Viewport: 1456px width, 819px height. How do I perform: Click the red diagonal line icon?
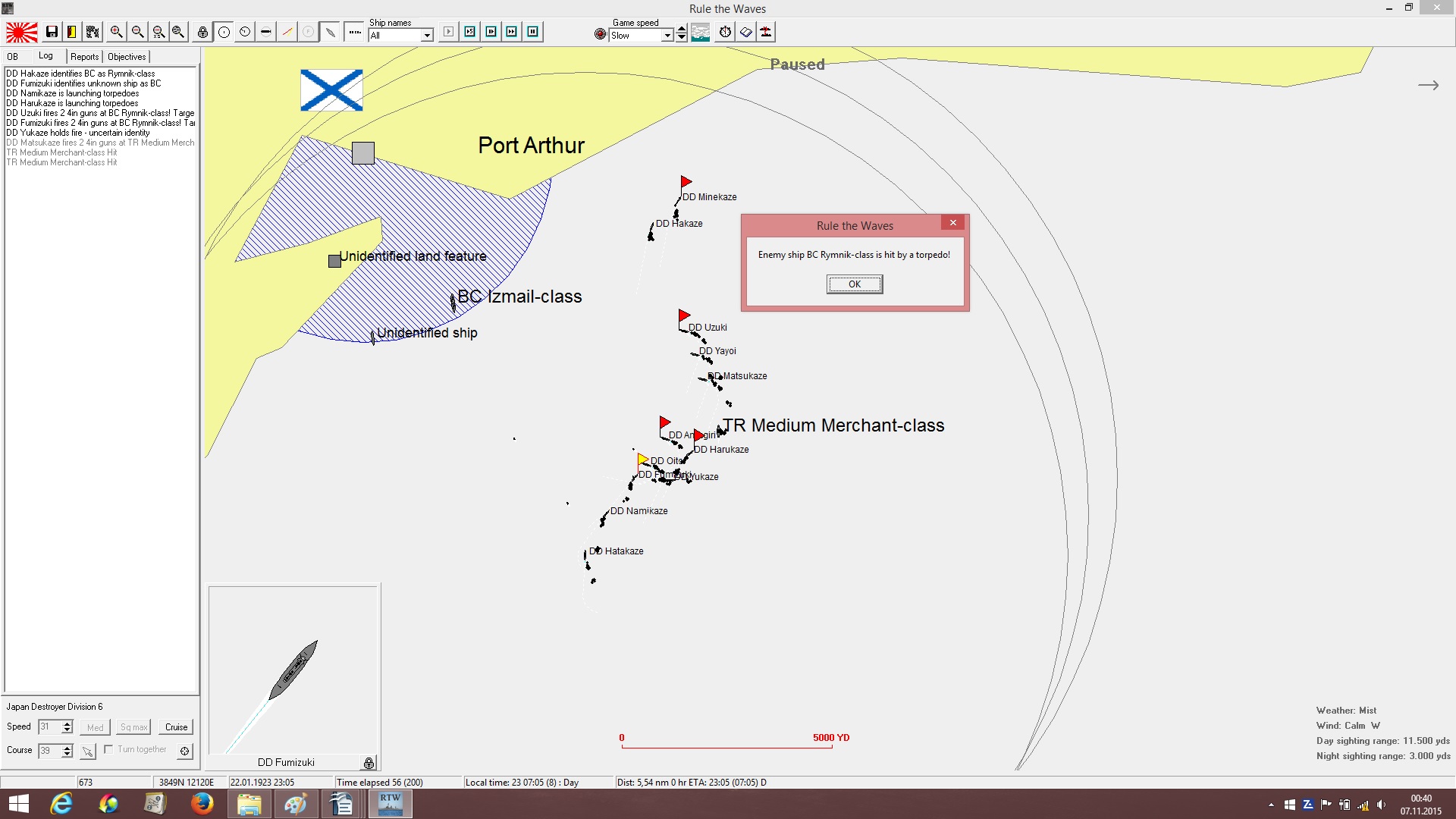287,32
